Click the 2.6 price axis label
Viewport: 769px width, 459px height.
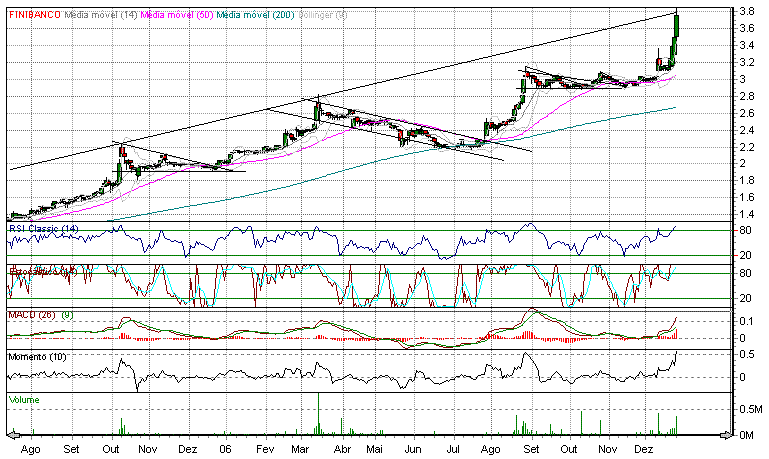tap(747, 113)
